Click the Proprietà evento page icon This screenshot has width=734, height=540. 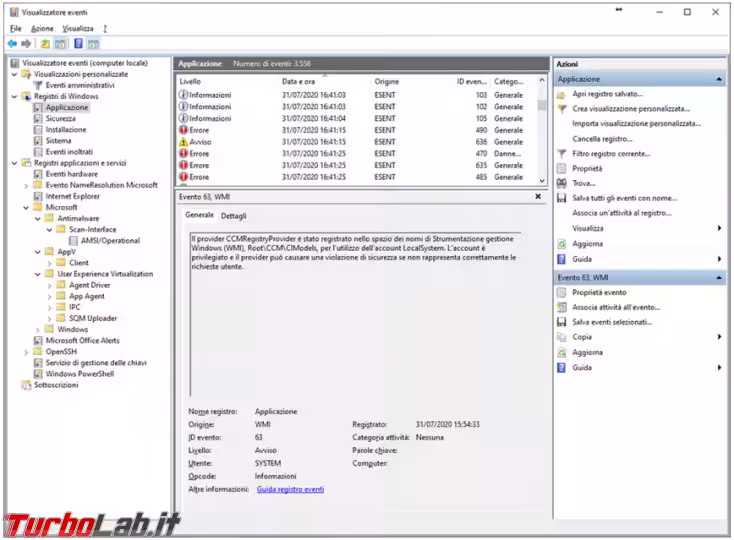point(561,292)
